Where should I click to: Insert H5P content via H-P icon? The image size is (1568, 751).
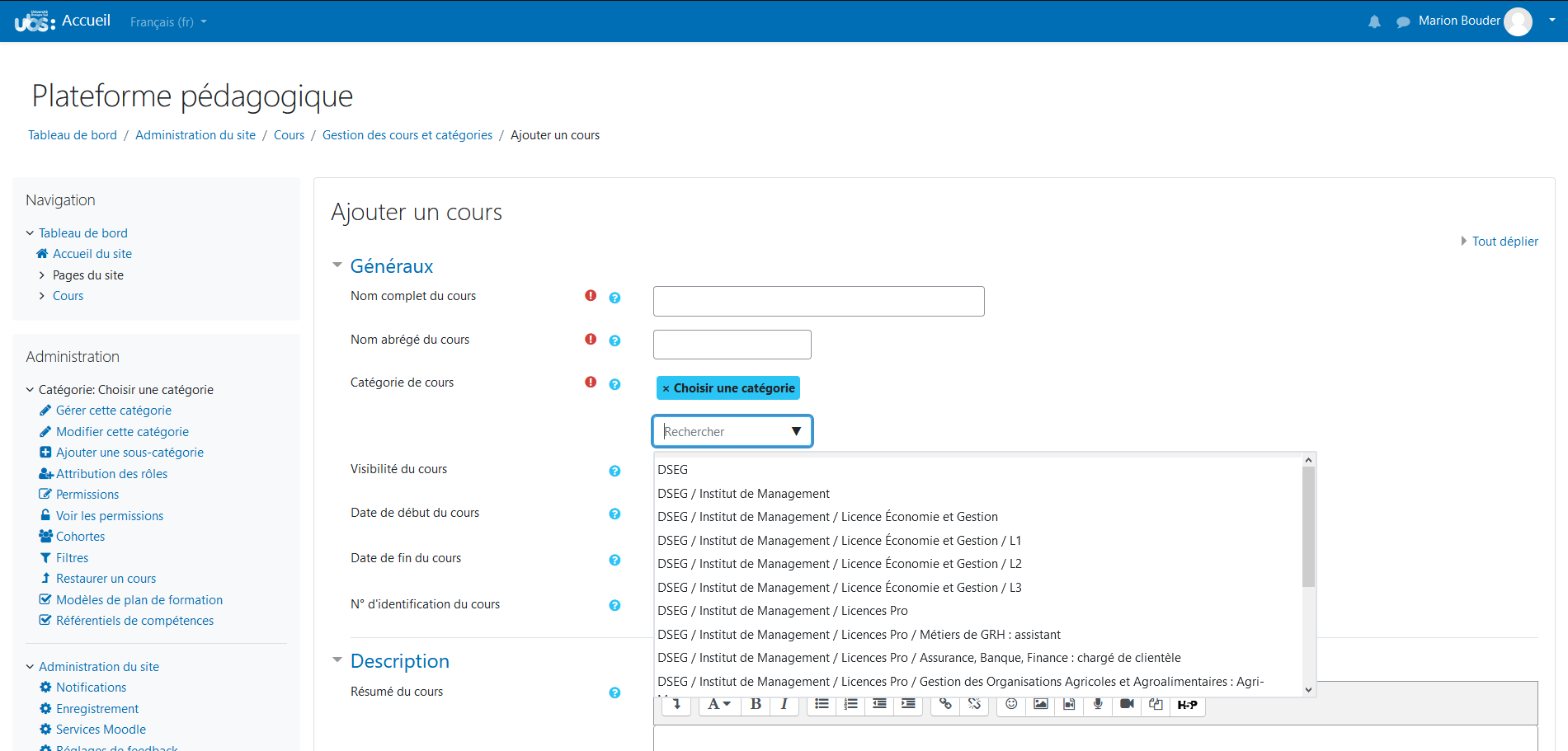click(1187, 705)
